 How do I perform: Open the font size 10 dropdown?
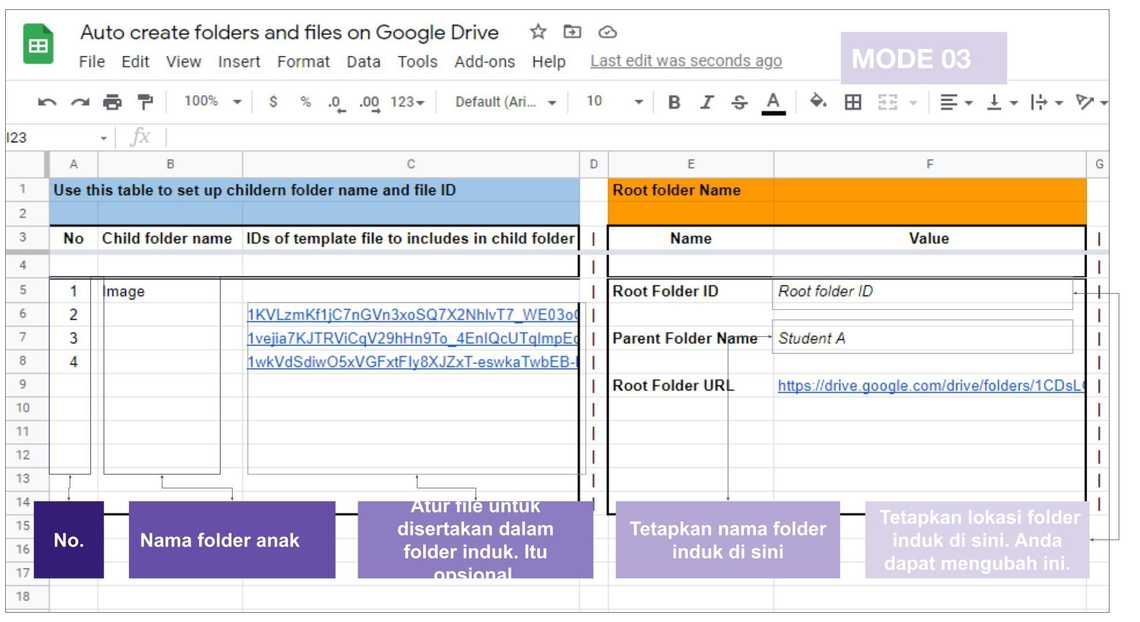[x=614, y=102]
